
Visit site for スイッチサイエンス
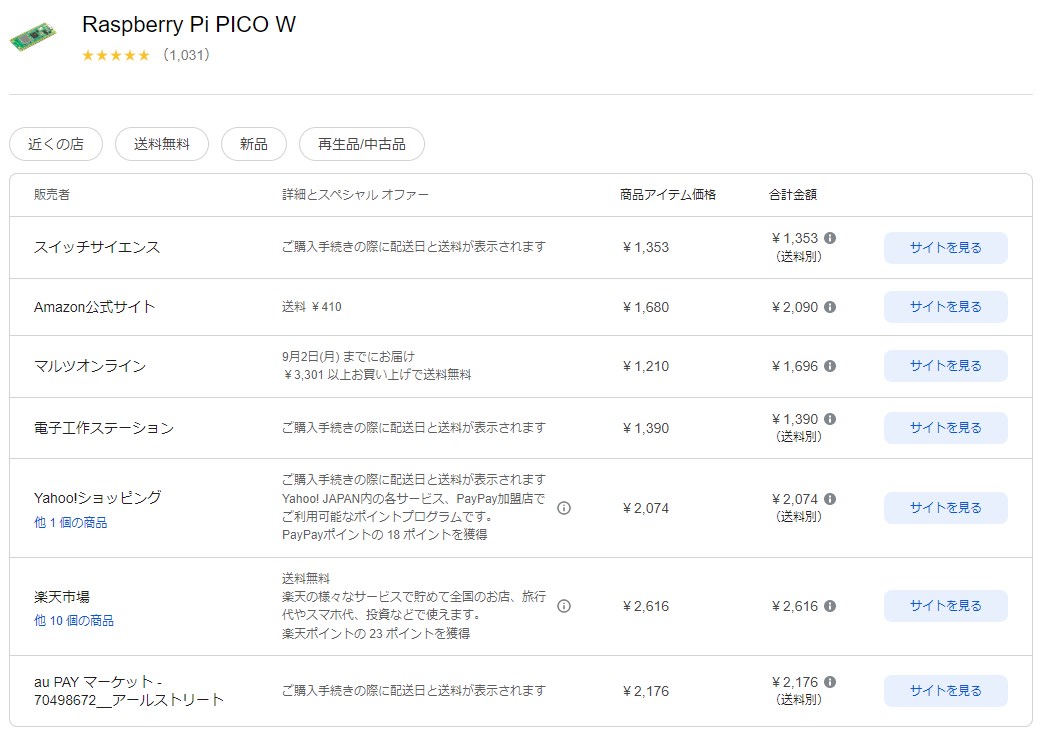[945, 248]
